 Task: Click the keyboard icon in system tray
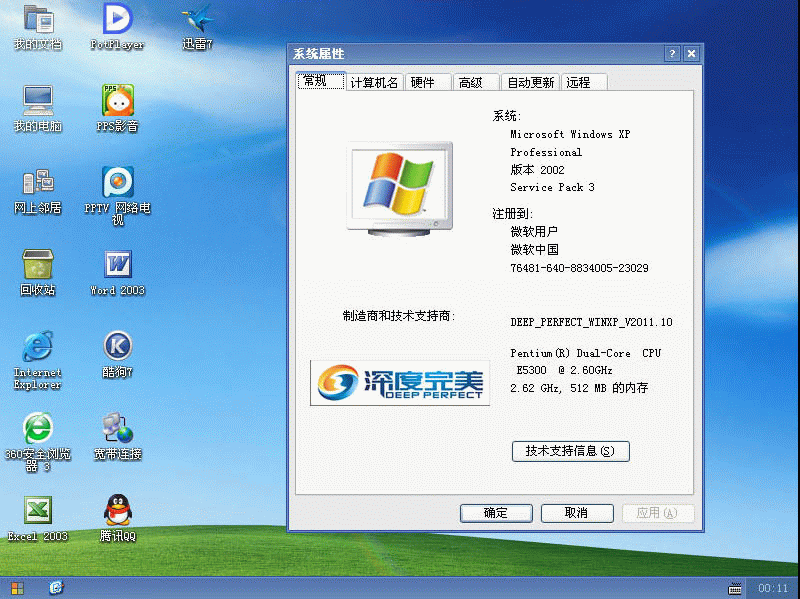tap(735, 588)
